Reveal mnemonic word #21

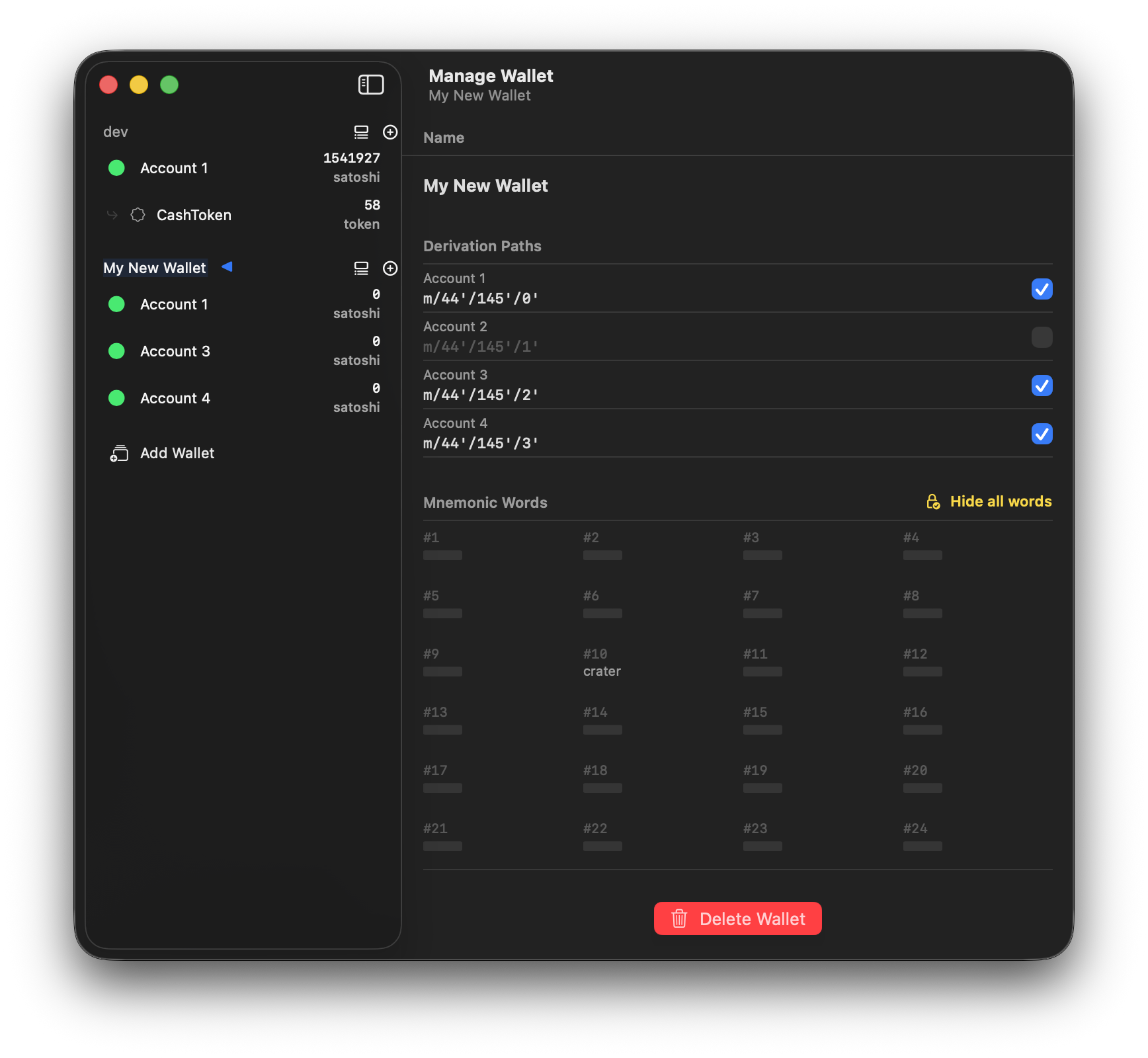point(442,846)
